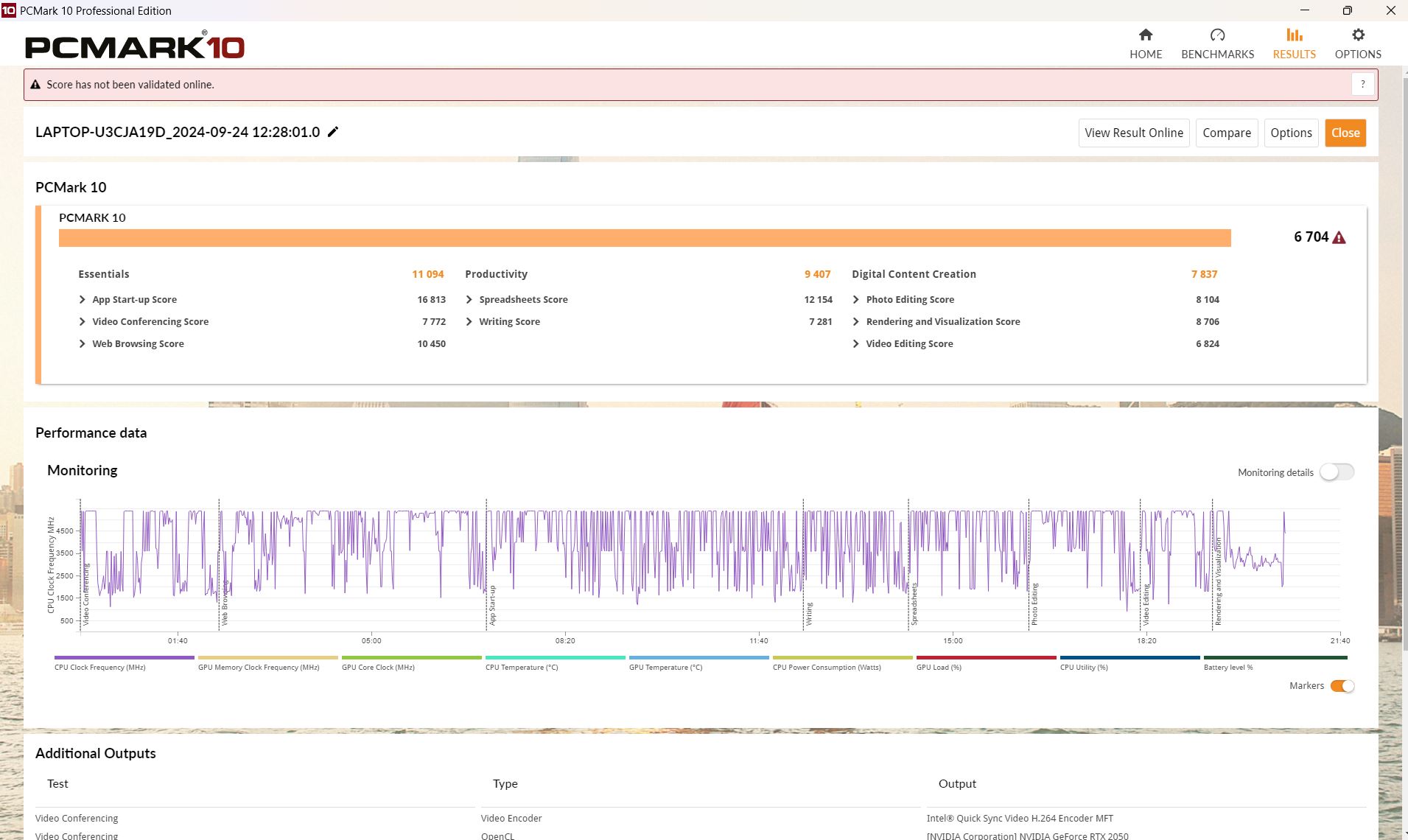Click the PCMark 10 logo
Viewport: 1408px width, 840px height.
[135, 47]
